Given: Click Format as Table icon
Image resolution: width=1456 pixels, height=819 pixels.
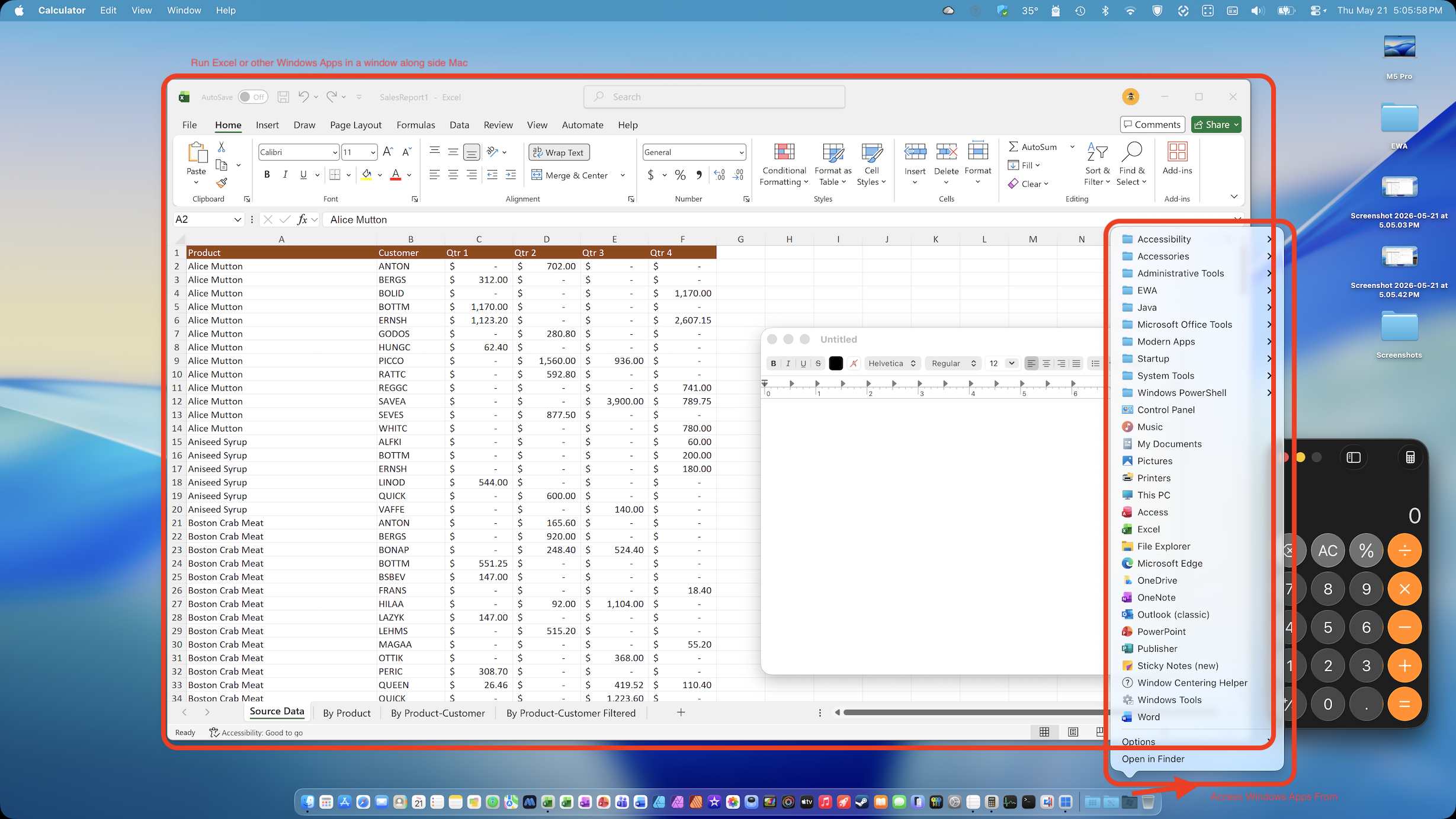Looking at the screenshot, I should tap(833, 164).
